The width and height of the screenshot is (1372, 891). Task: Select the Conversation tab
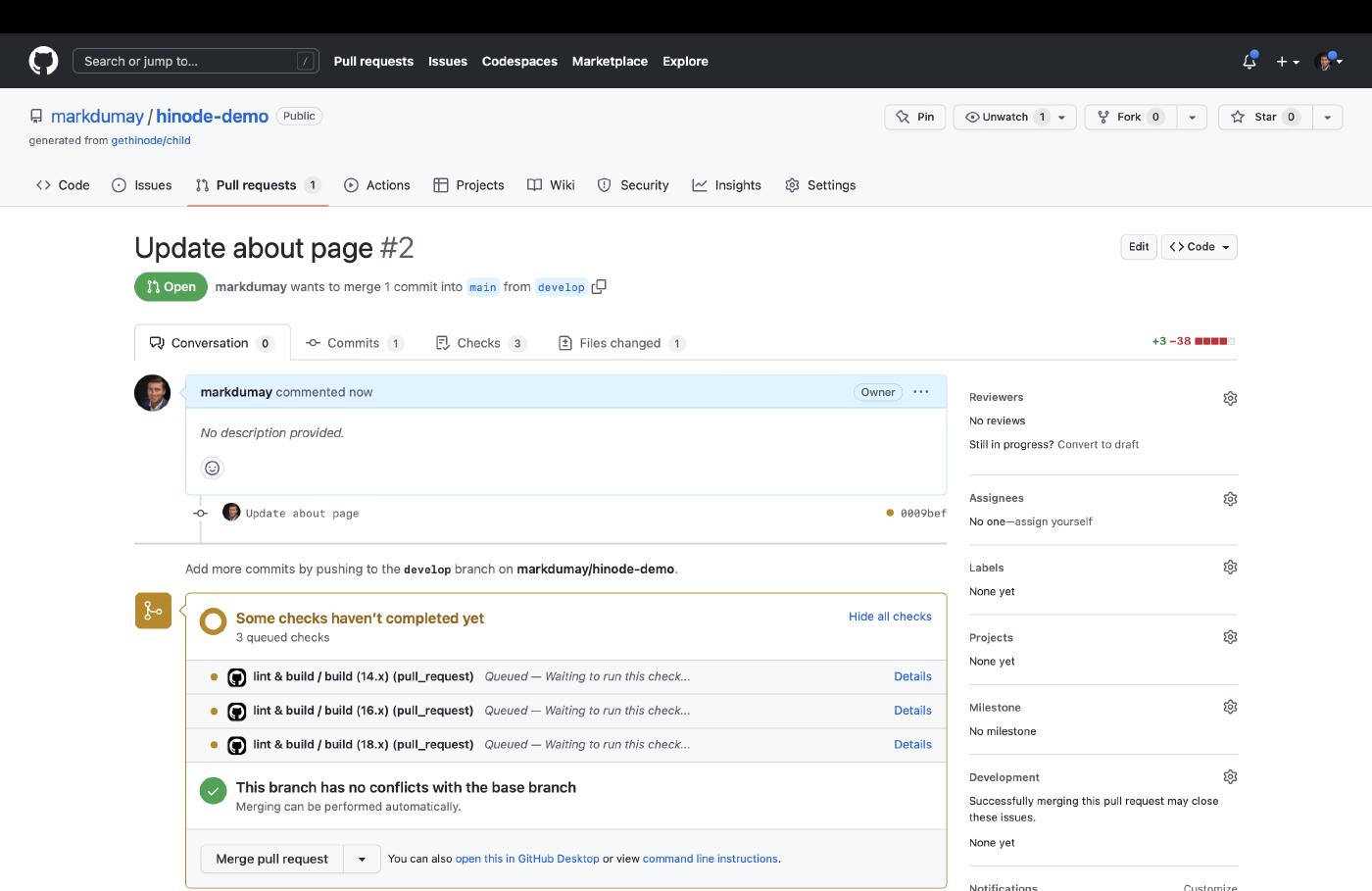[212, 343]
